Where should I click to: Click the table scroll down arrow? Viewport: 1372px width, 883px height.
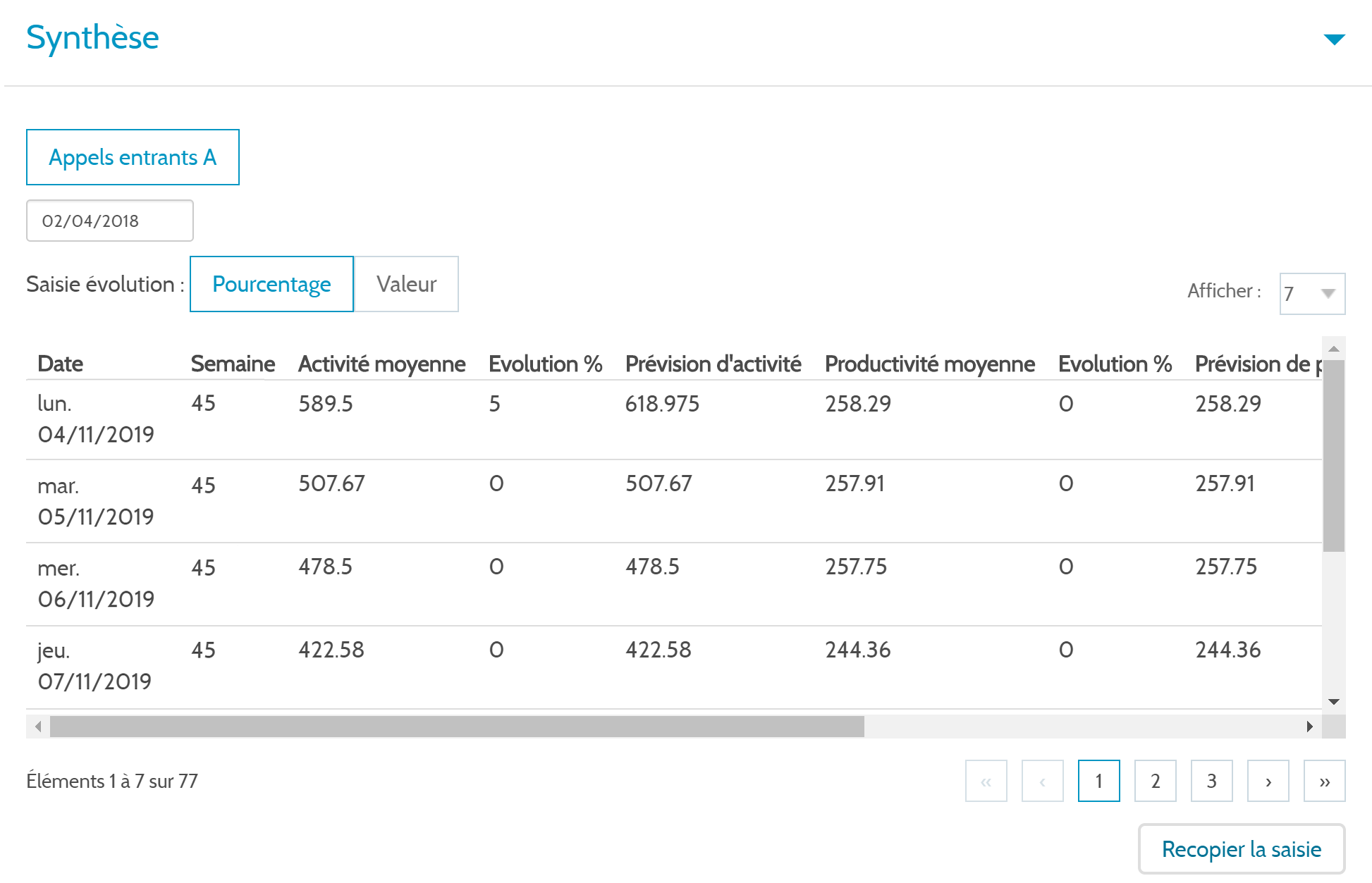click(1333, 701)
